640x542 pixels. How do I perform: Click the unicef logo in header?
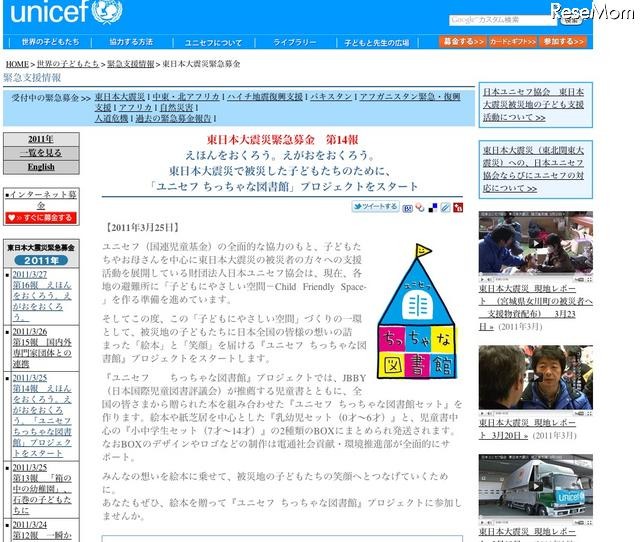[66, 12]
